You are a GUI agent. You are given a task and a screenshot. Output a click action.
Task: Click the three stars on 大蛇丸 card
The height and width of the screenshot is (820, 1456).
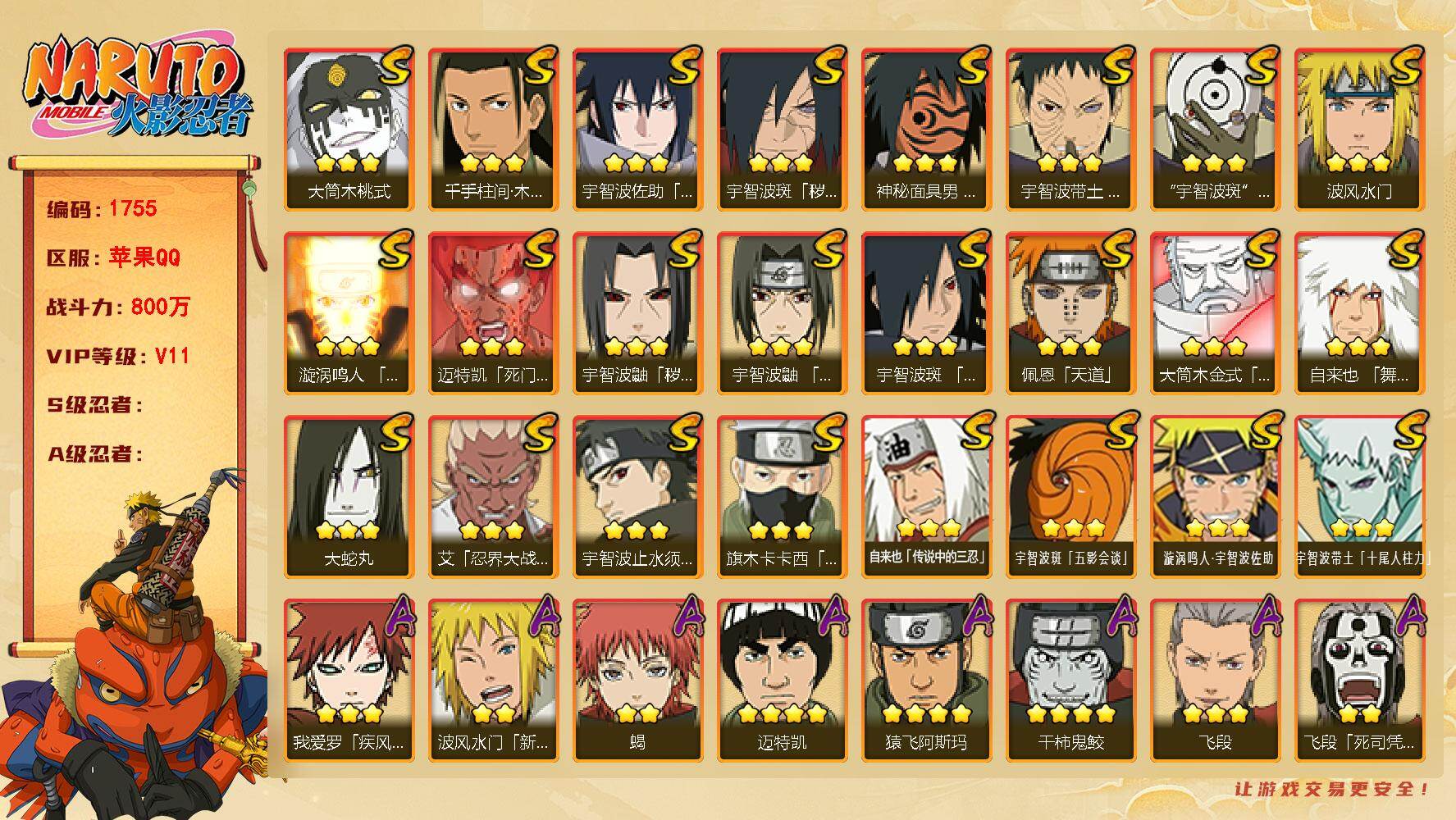click(349, 529)
